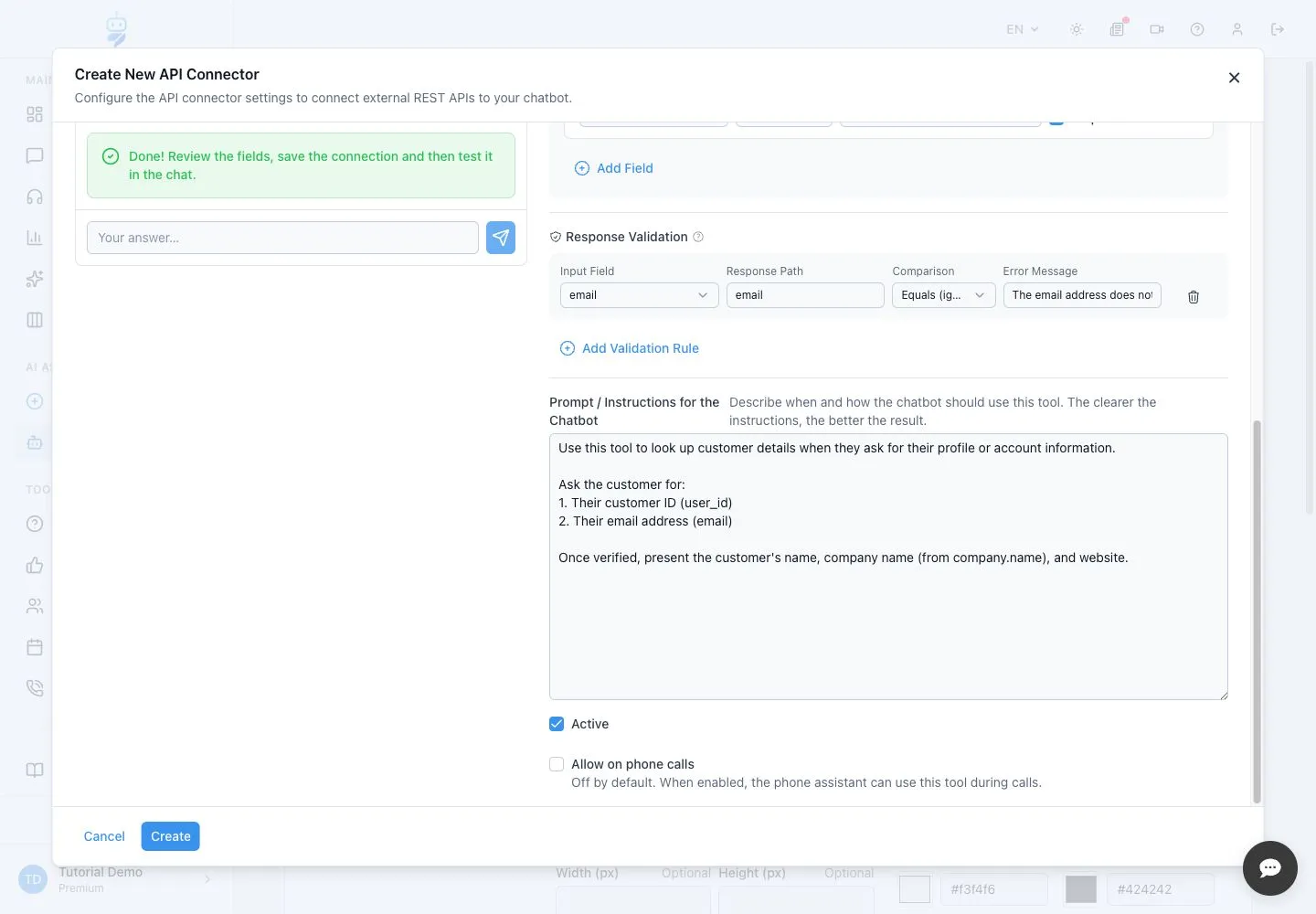Click the robot logo at top left
Screen dimensions: 1316x914
tap(116, 29)
